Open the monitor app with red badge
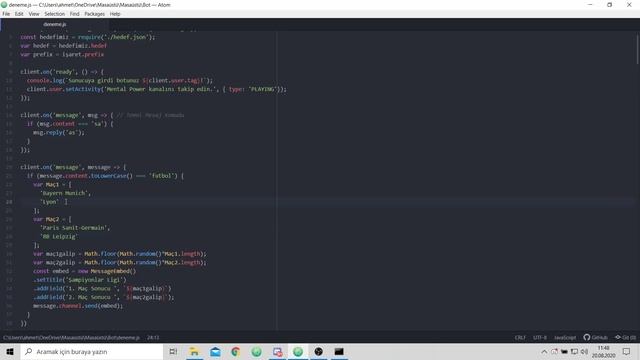640x360 pixels. point(277,351)
